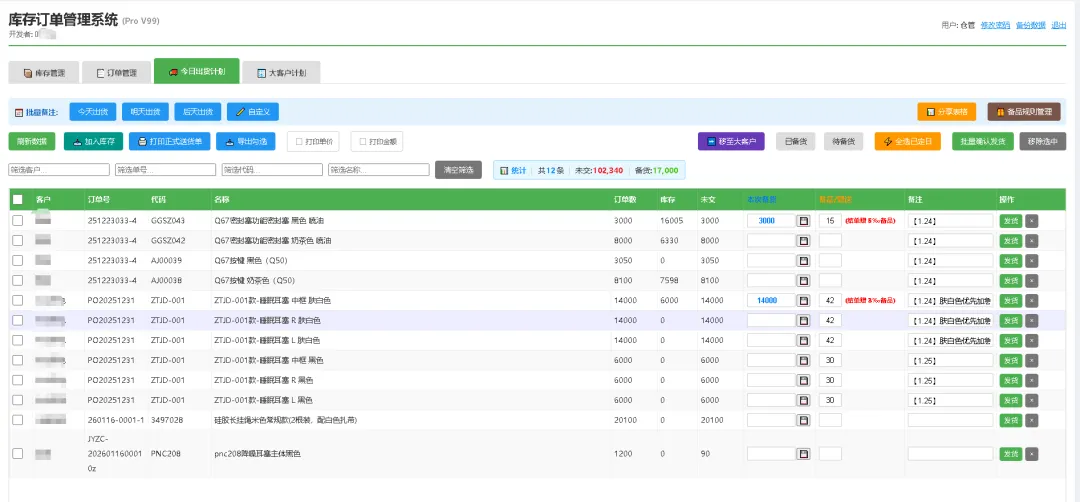Click the 明天出货 batch note button
The image size is (1080, 502).
click(x=145, y=112)
